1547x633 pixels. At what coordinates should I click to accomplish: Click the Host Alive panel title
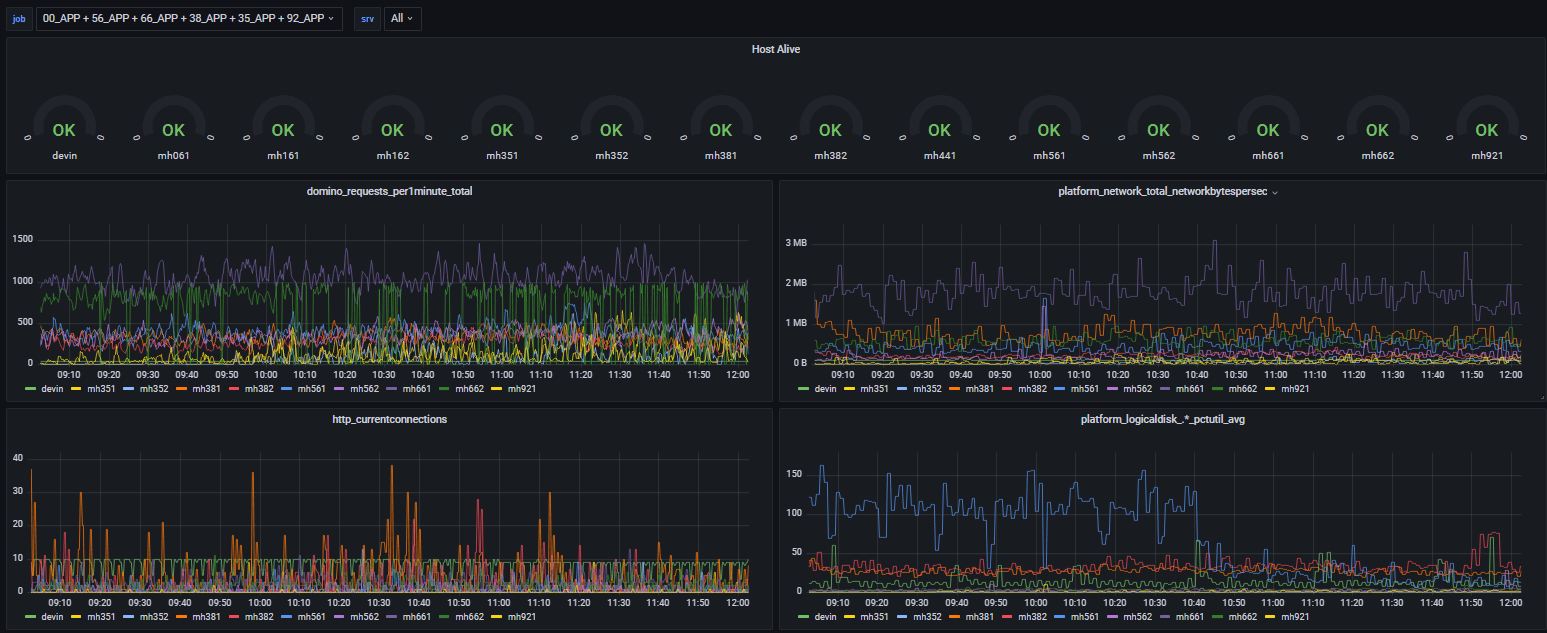point(775,48)
